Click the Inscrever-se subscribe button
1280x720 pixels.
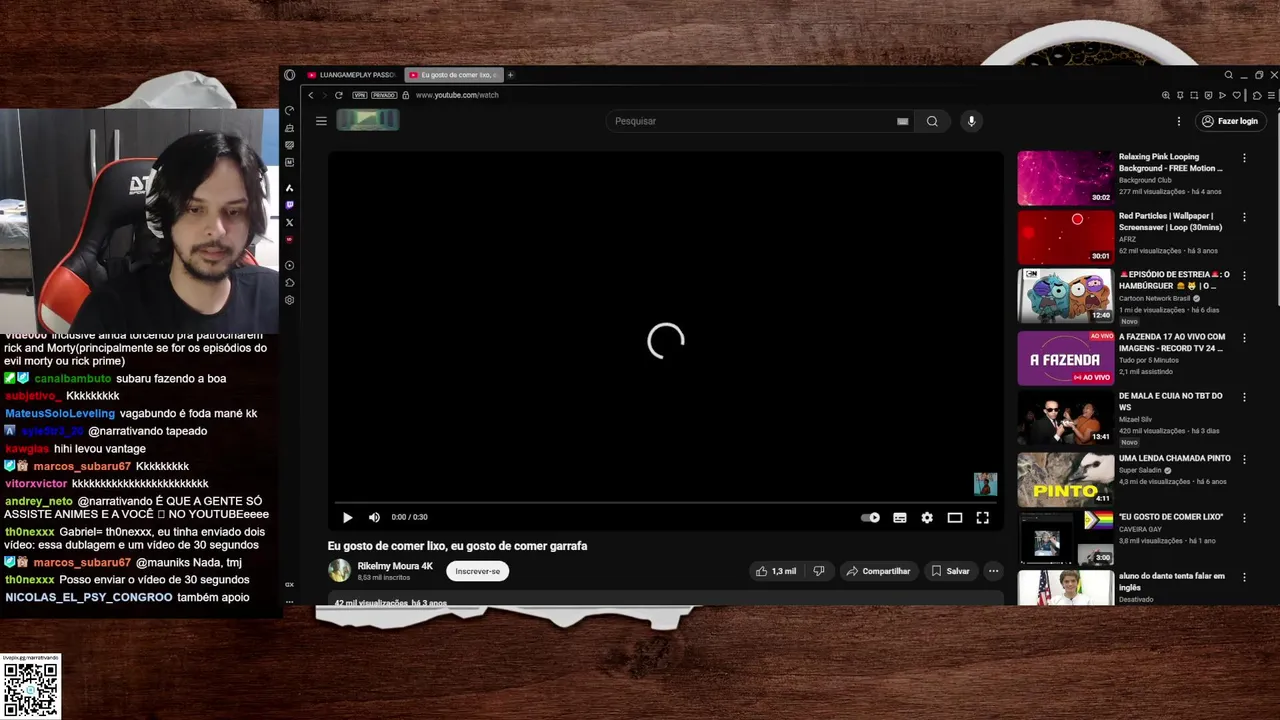click(478, 571)
